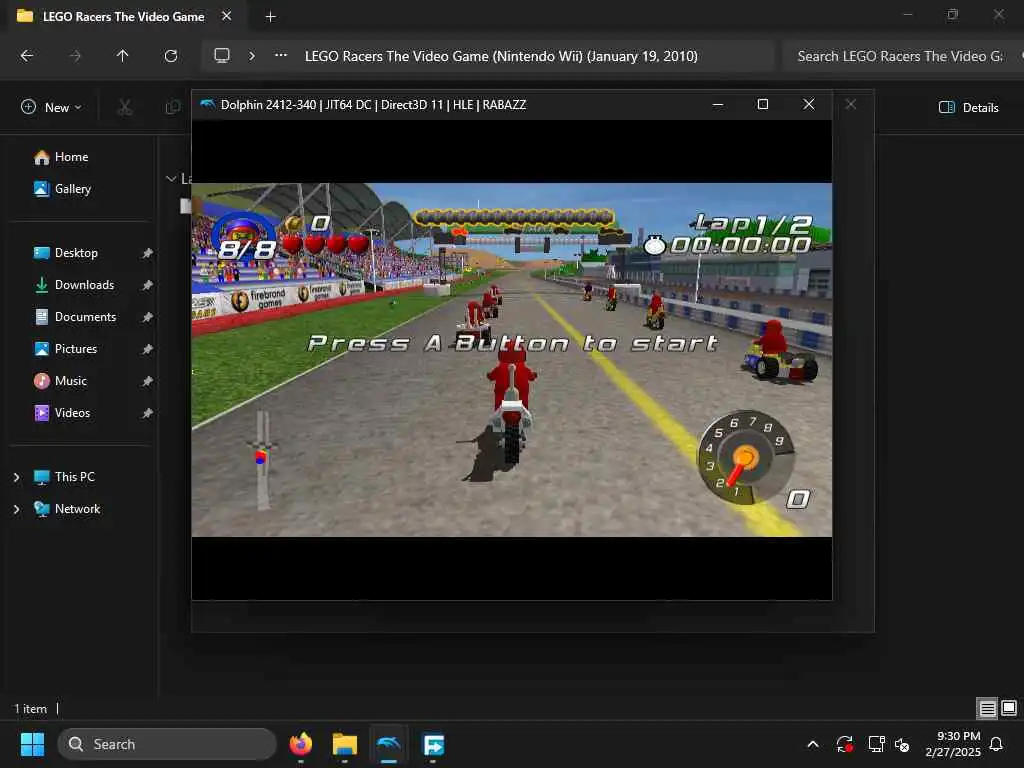This screenshot has height=768, width=1024.
Task: Unpin Videos using its pin icon
Action: [x=148, y=413]
